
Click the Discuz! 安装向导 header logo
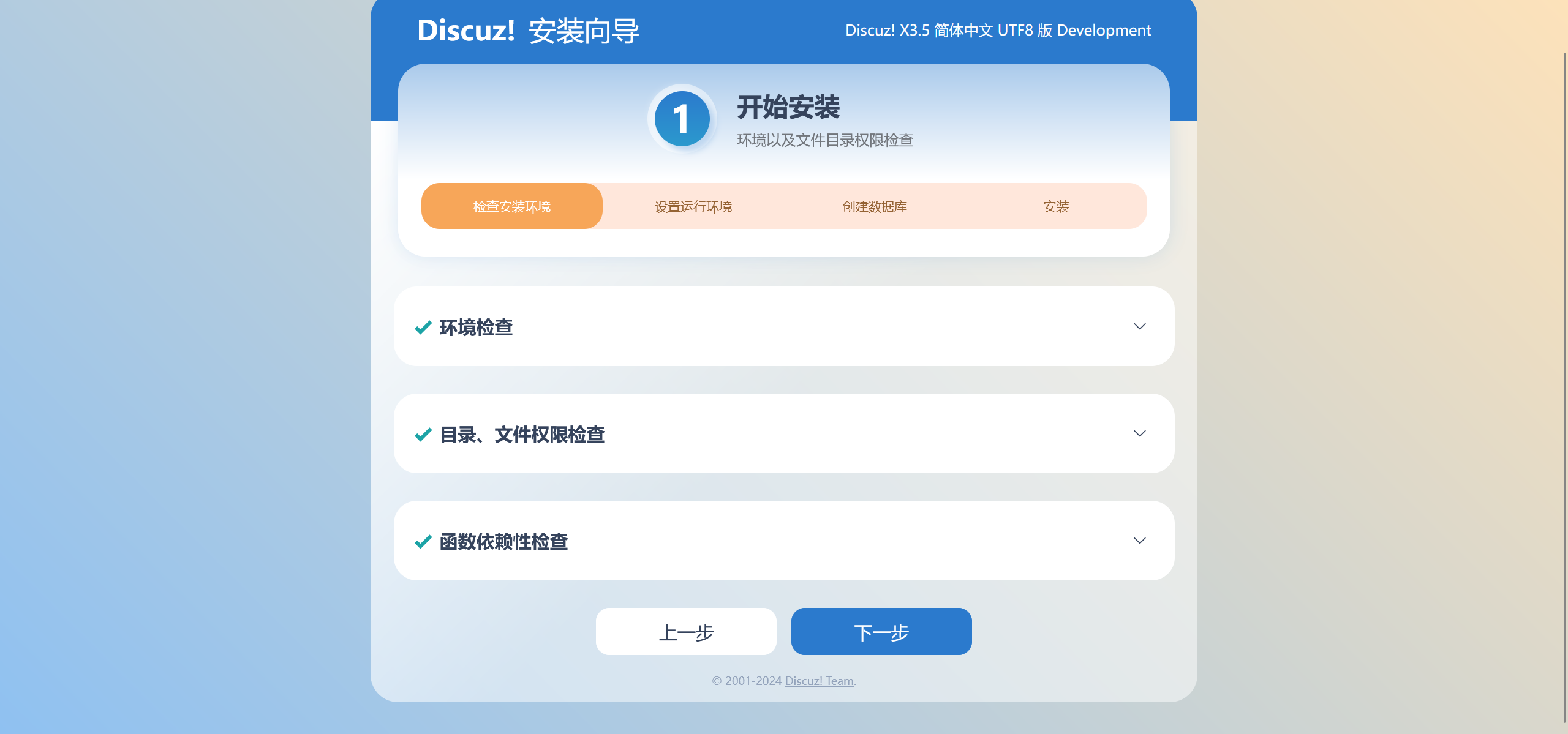(x=528, y=31)
